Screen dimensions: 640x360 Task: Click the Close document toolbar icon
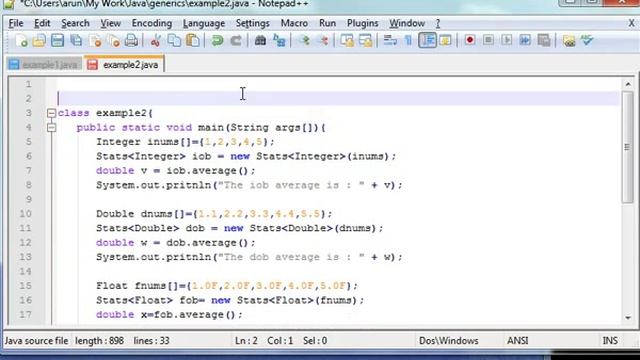[x=95, y=40]
